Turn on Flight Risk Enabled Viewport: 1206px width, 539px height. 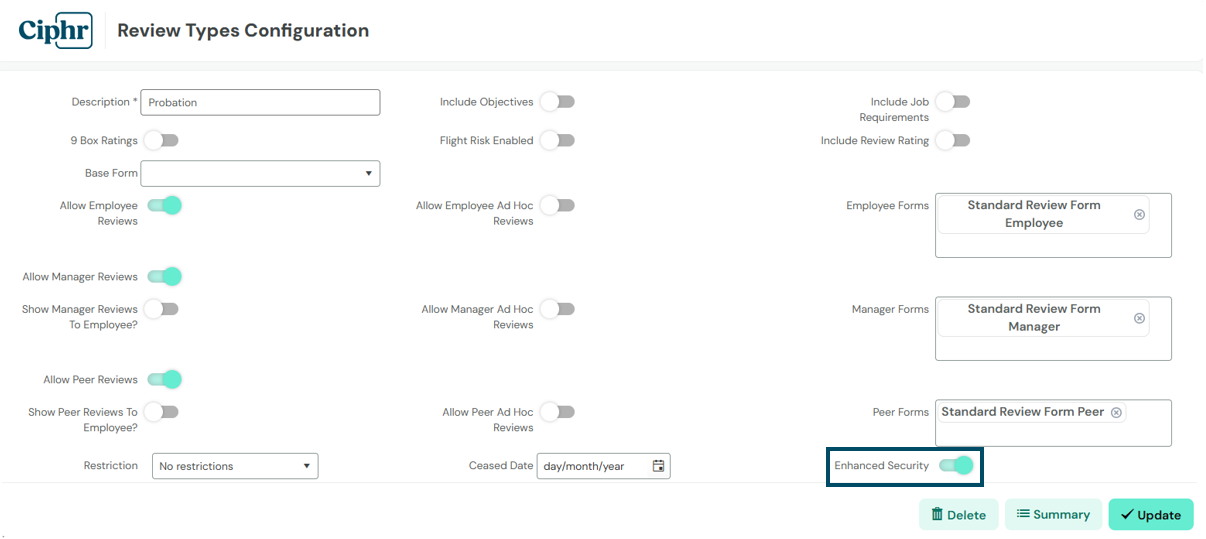pos(557,140)
